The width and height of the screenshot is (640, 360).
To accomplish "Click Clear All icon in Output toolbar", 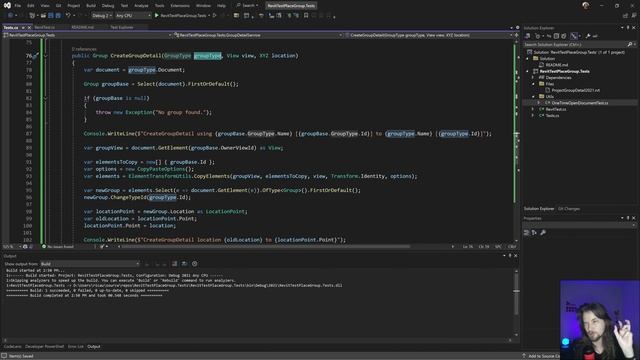I will click(175, 264).
